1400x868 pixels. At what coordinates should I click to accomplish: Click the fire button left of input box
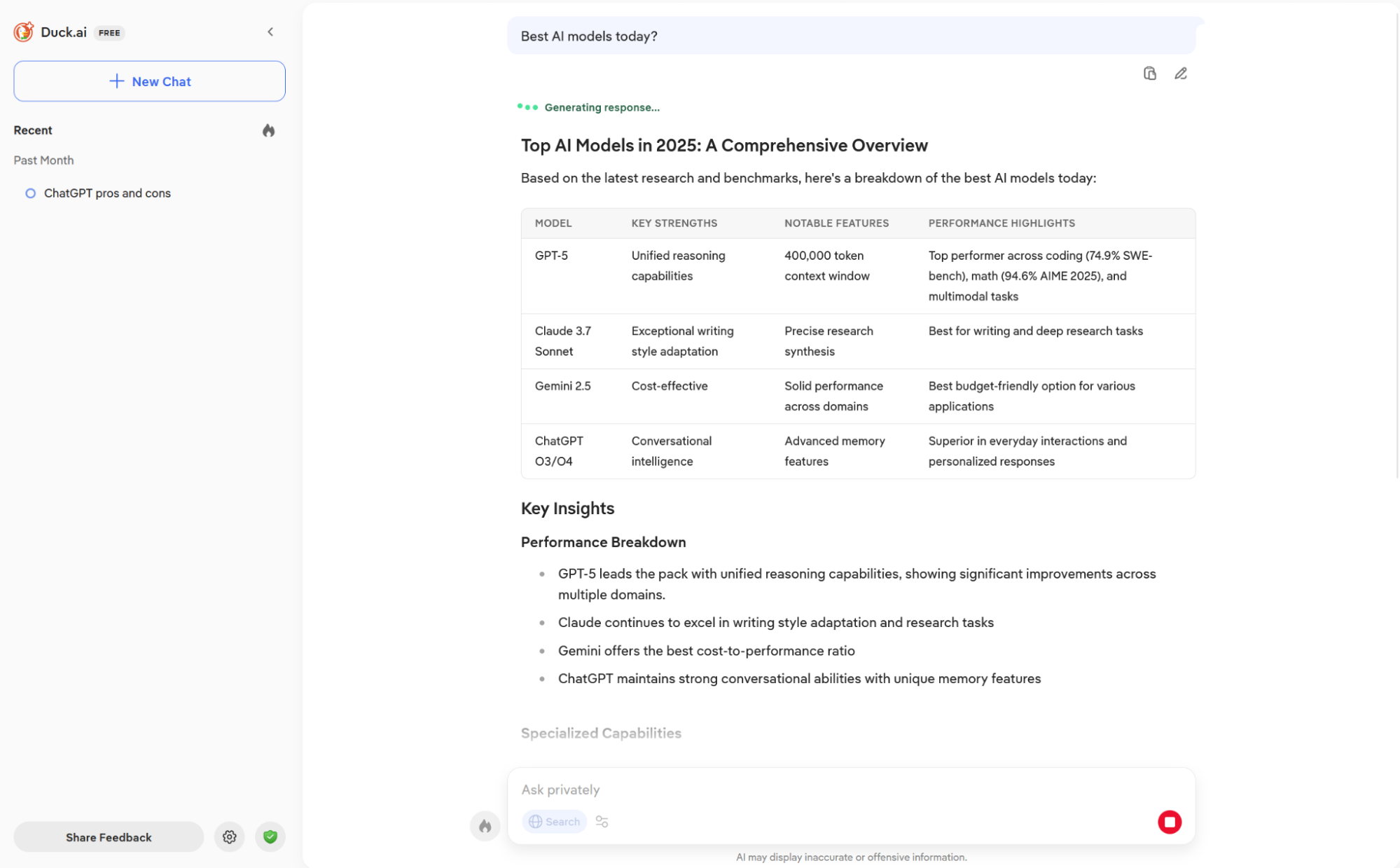[x=485, y=826]
